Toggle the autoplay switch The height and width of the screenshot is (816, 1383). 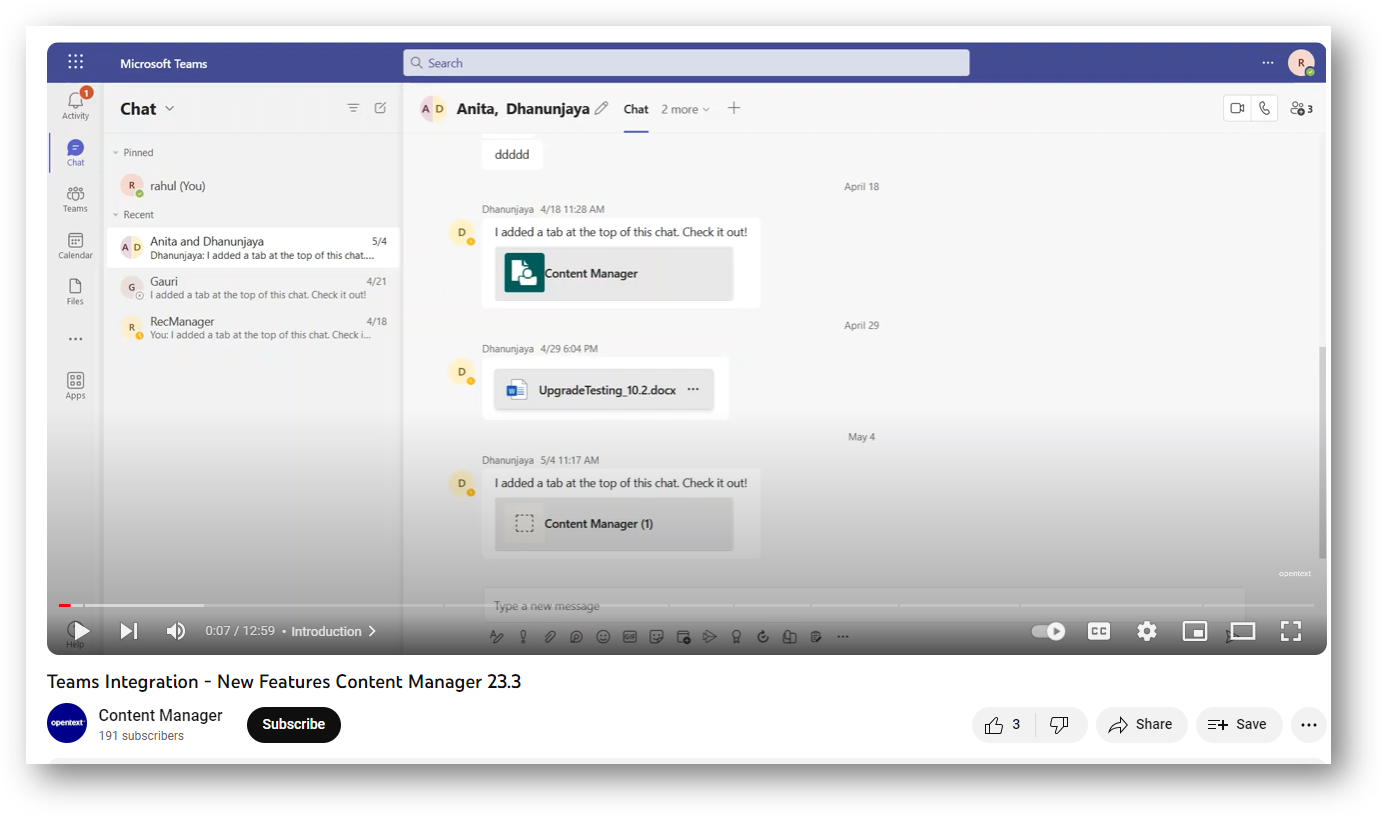(1049, 631)
